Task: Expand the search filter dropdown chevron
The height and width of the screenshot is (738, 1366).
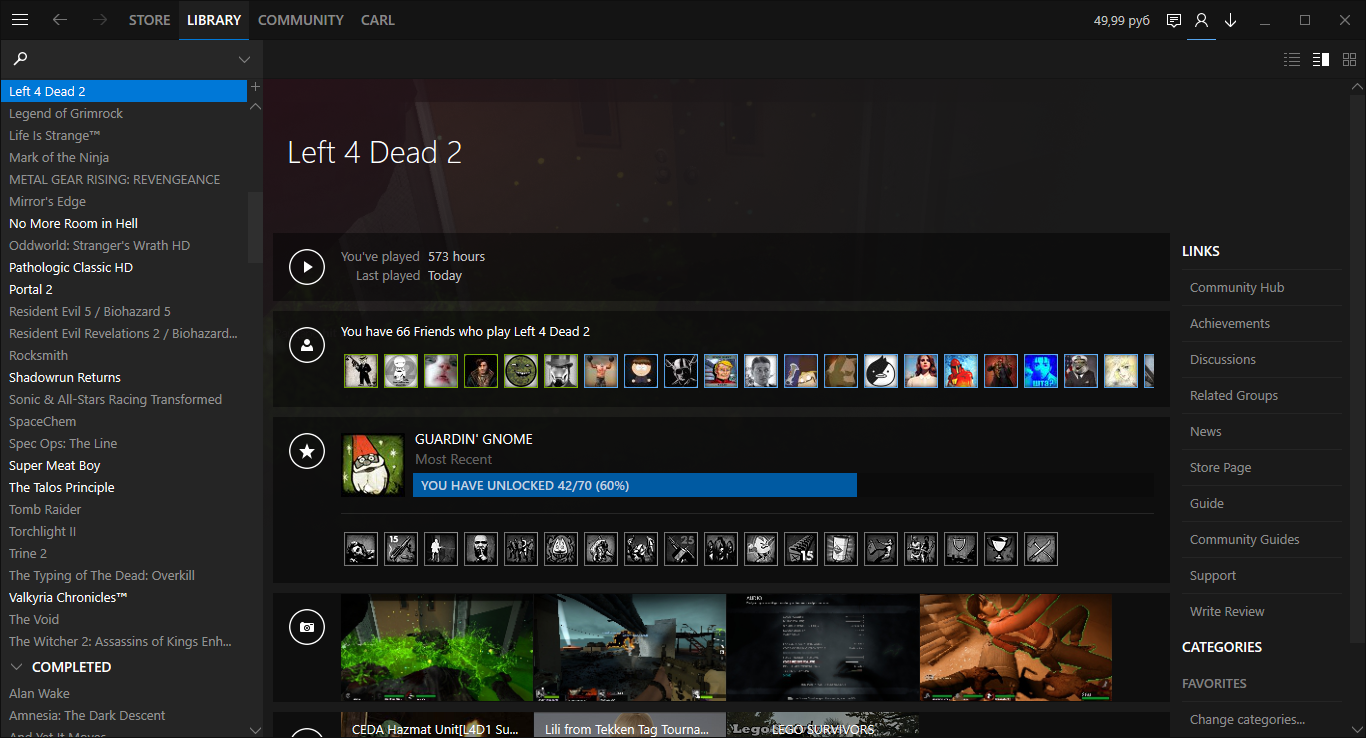Action: pos(244,60)
